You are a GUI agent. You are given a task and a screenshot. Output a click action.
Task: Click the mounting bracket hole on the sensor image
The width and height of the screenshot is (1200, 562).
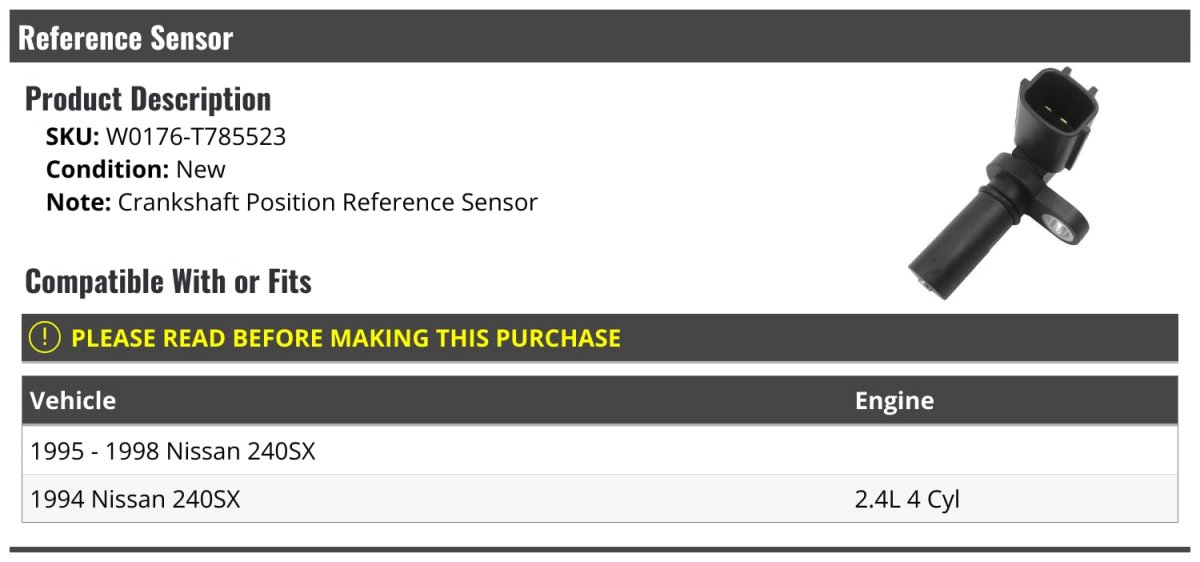click(1061, 229)
